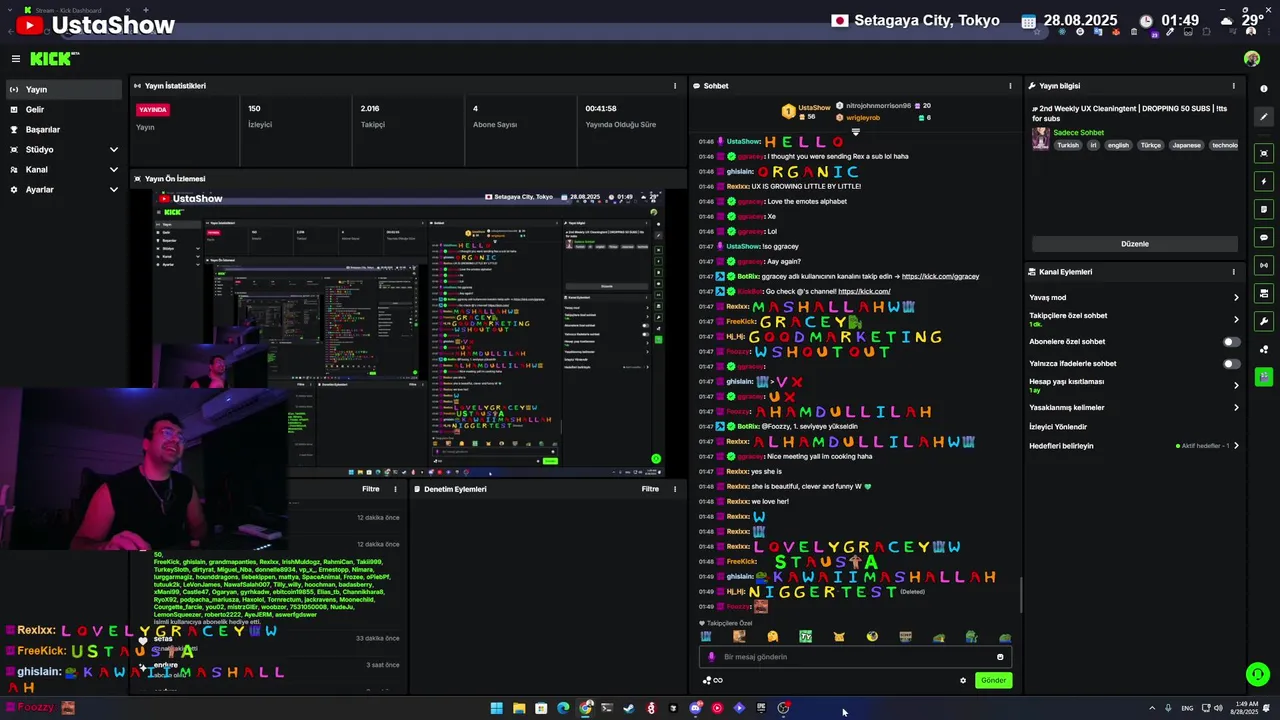
Task: Toggle Abonelere özel sohbet switch
Action: [1231, 342]
